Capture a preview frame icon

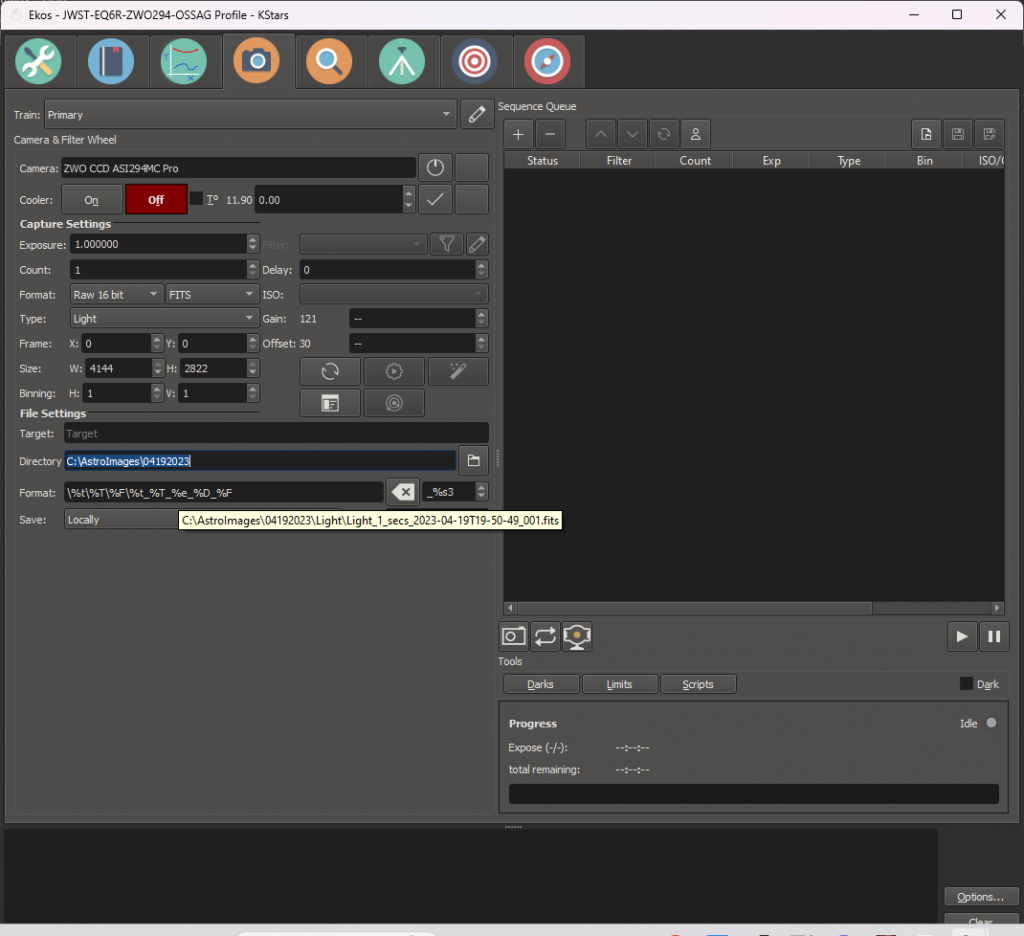coord(513,636)
